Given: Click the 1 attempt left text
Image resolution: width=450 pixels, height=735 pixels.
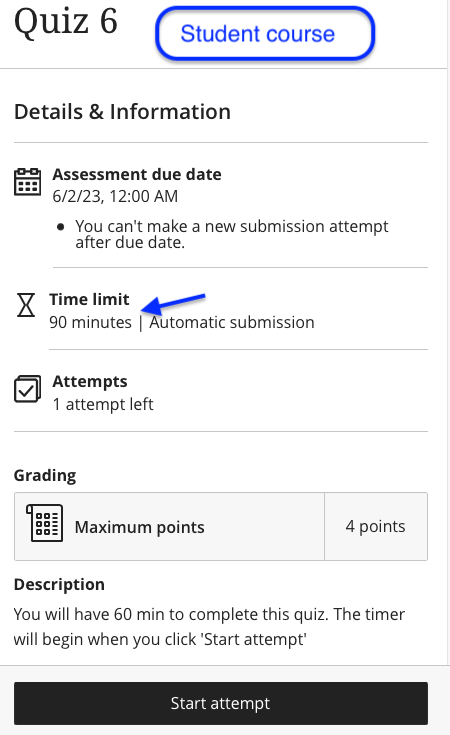Looking at the screenshot, I should (103, 404).
